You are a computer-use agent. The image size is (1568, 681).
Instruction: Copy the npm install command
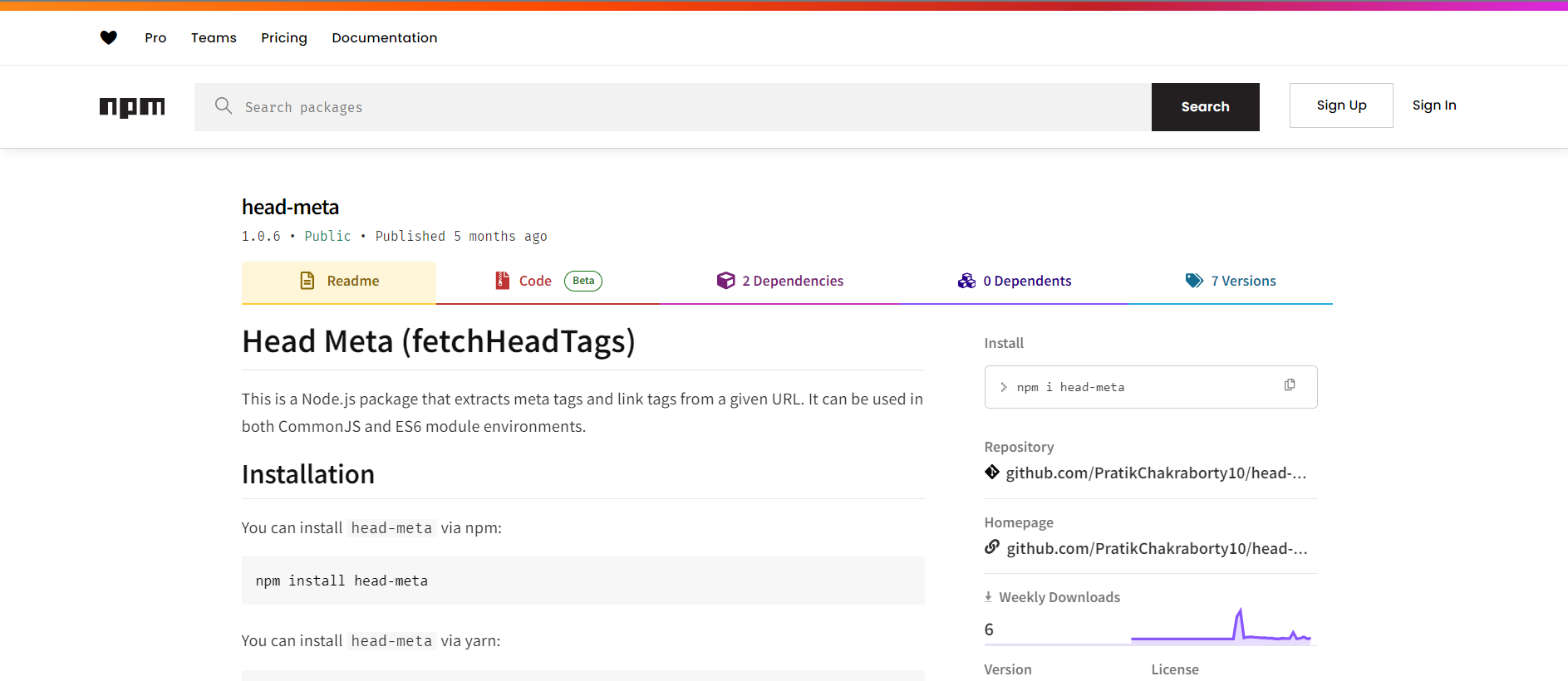pyautogui.click(x=1290, y=385)
